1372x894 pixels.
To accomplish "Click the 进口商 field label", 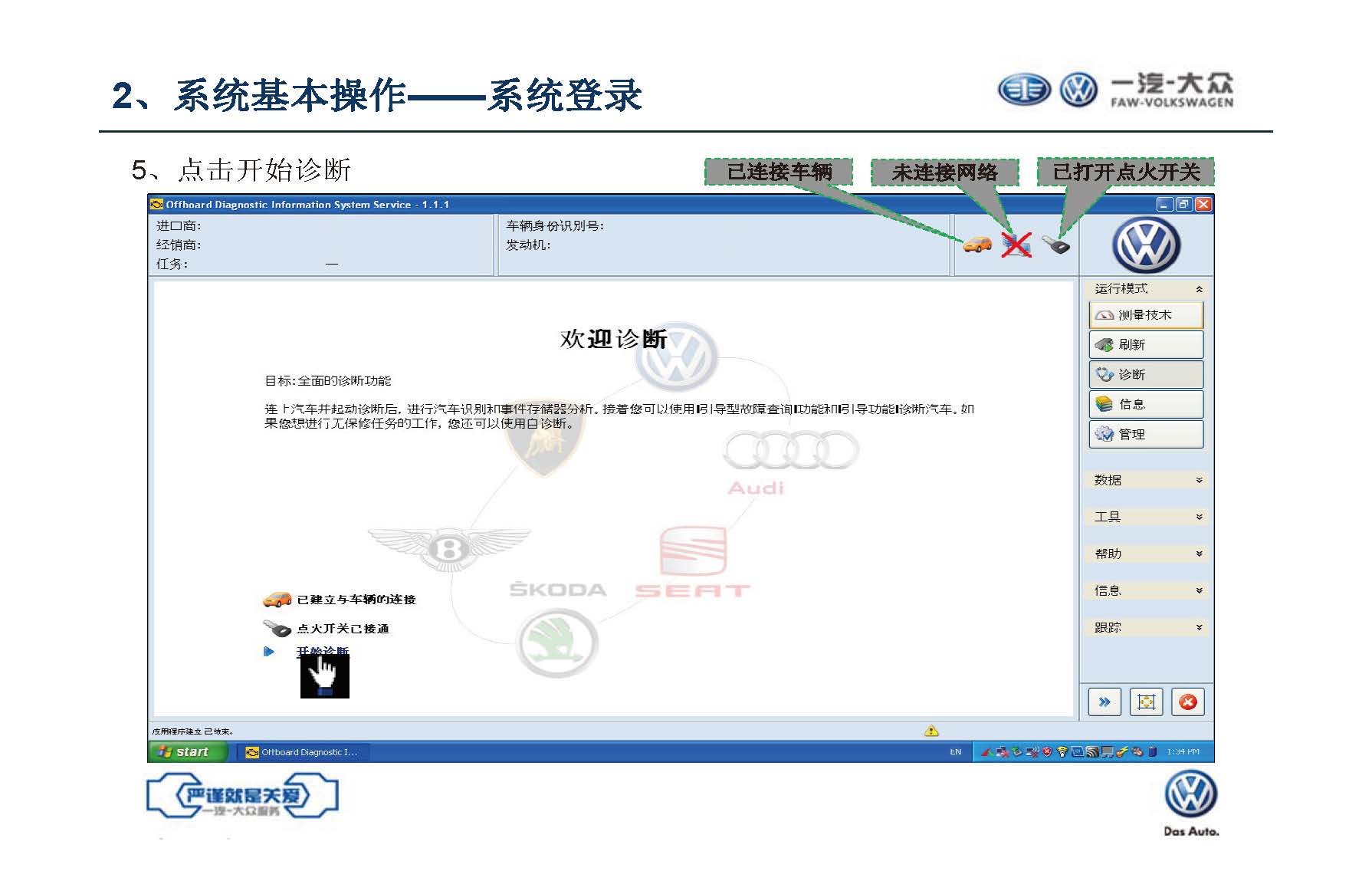I will (179, 225).
